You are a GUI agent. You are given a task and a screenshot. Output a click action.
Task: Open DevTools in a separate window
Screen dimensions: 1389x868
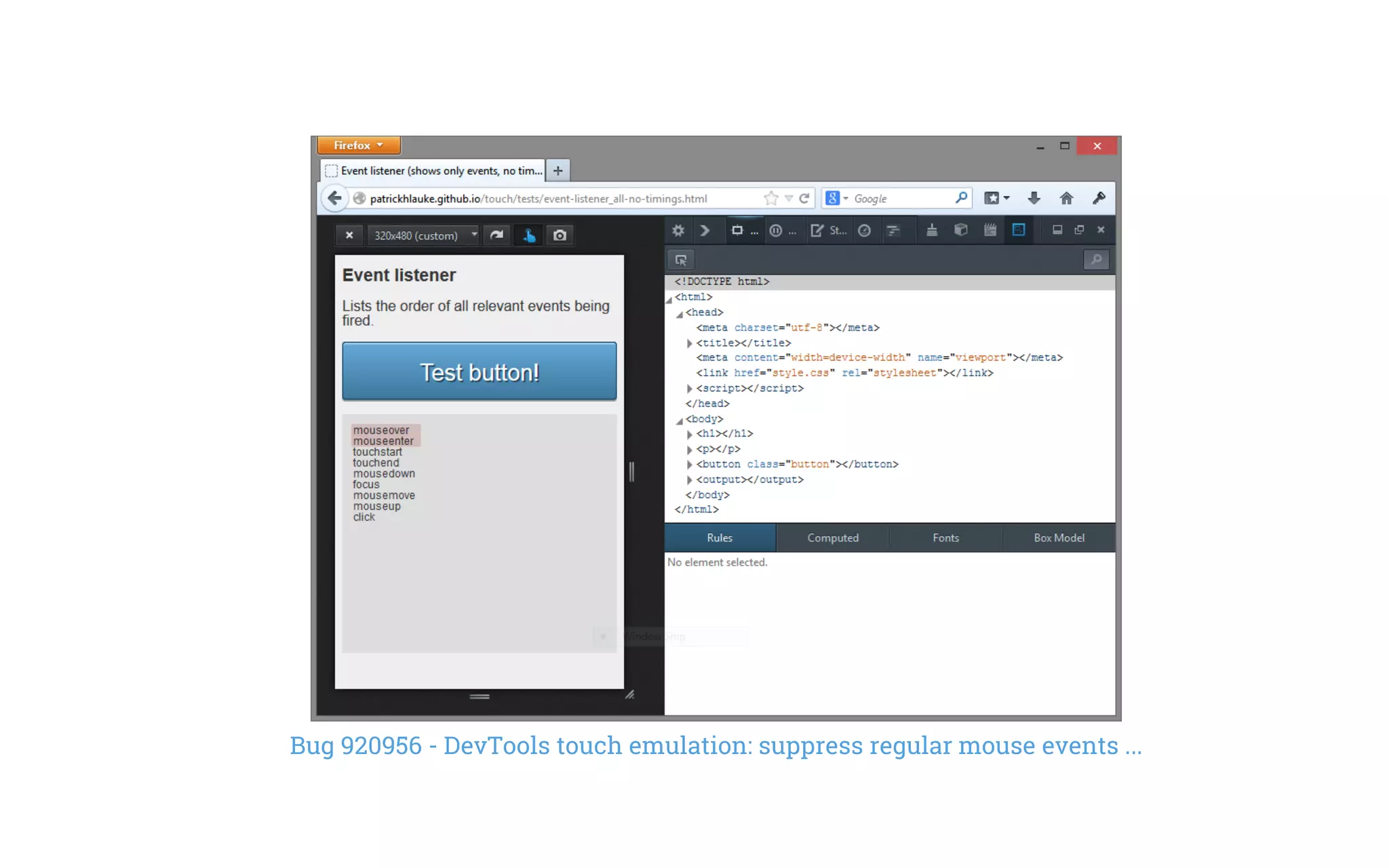[1079, 230]
